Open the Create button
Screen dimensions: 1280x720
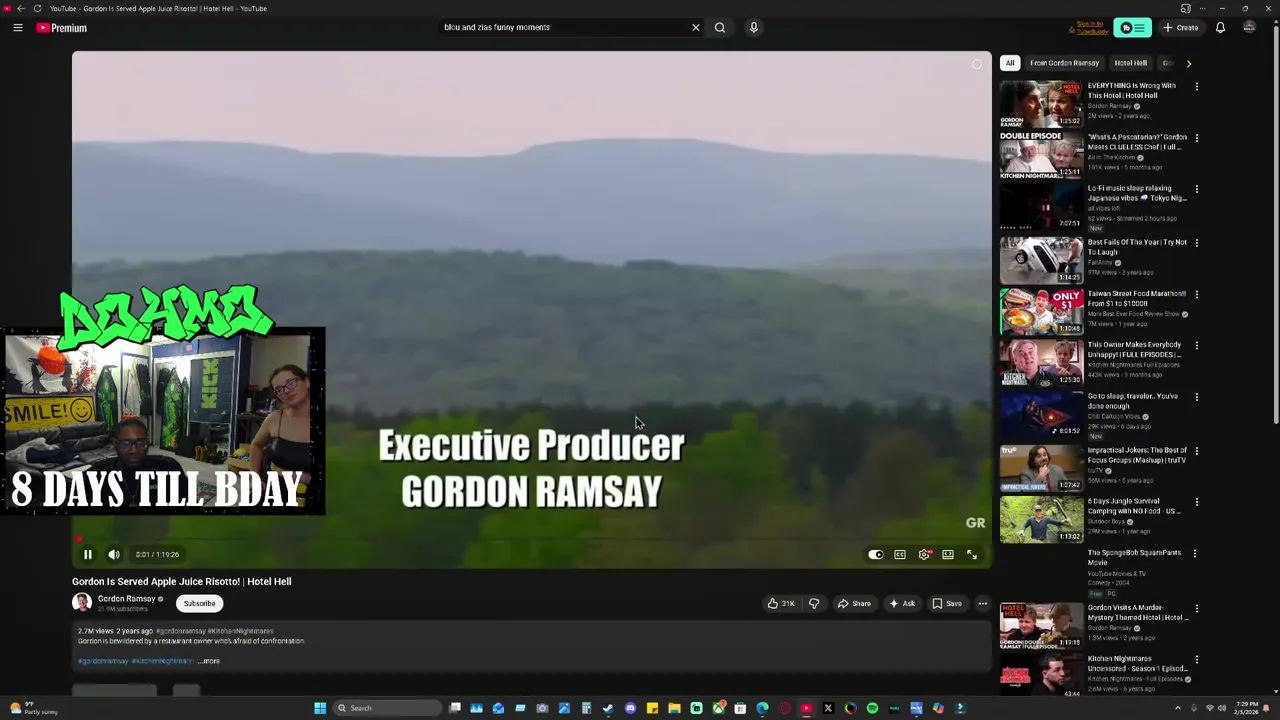click(1181, 28)
